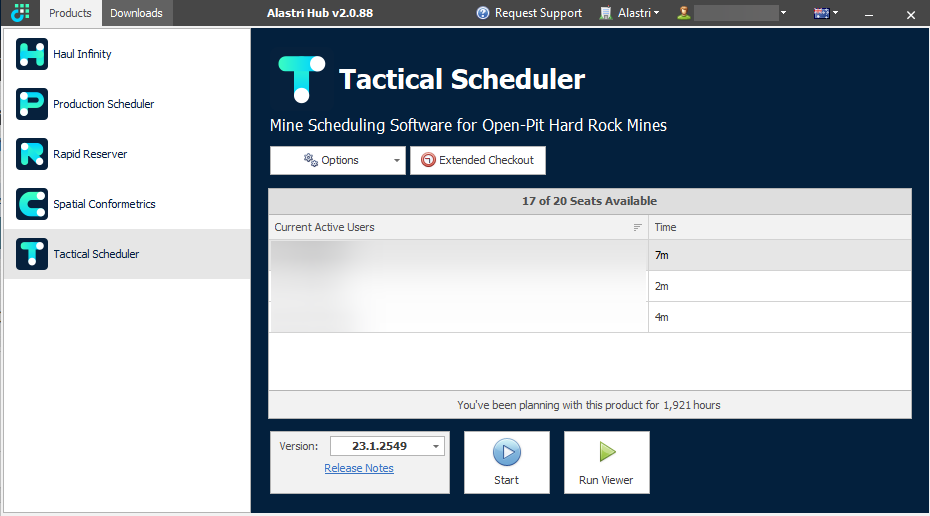Click the Alastri Hub v2.0.88 title text

click(x=320, y=13)
